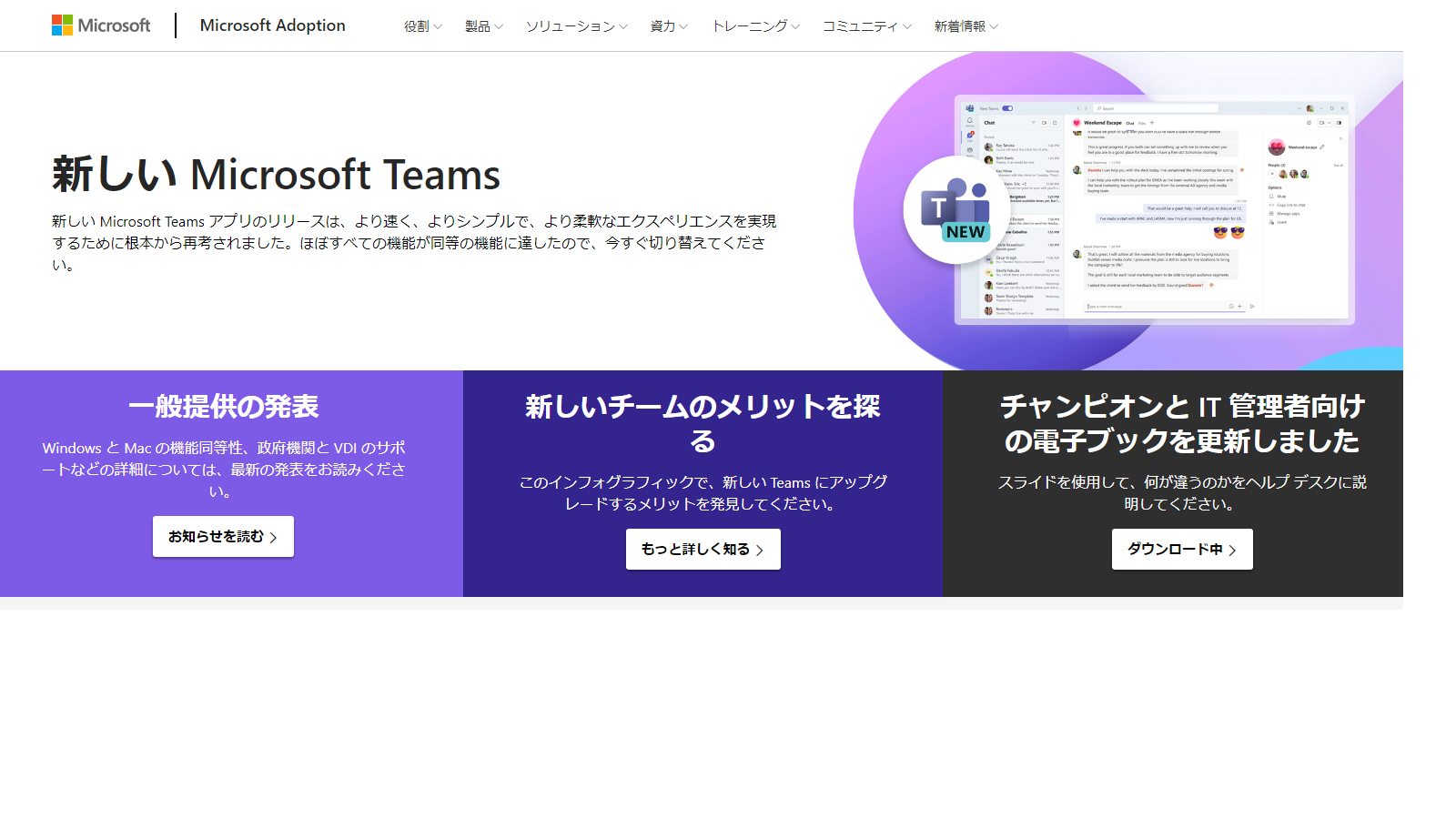This screenshot has height=819, width=1456.
Task: Click the スライドを使用して description text
Action: click(1182, 493)
